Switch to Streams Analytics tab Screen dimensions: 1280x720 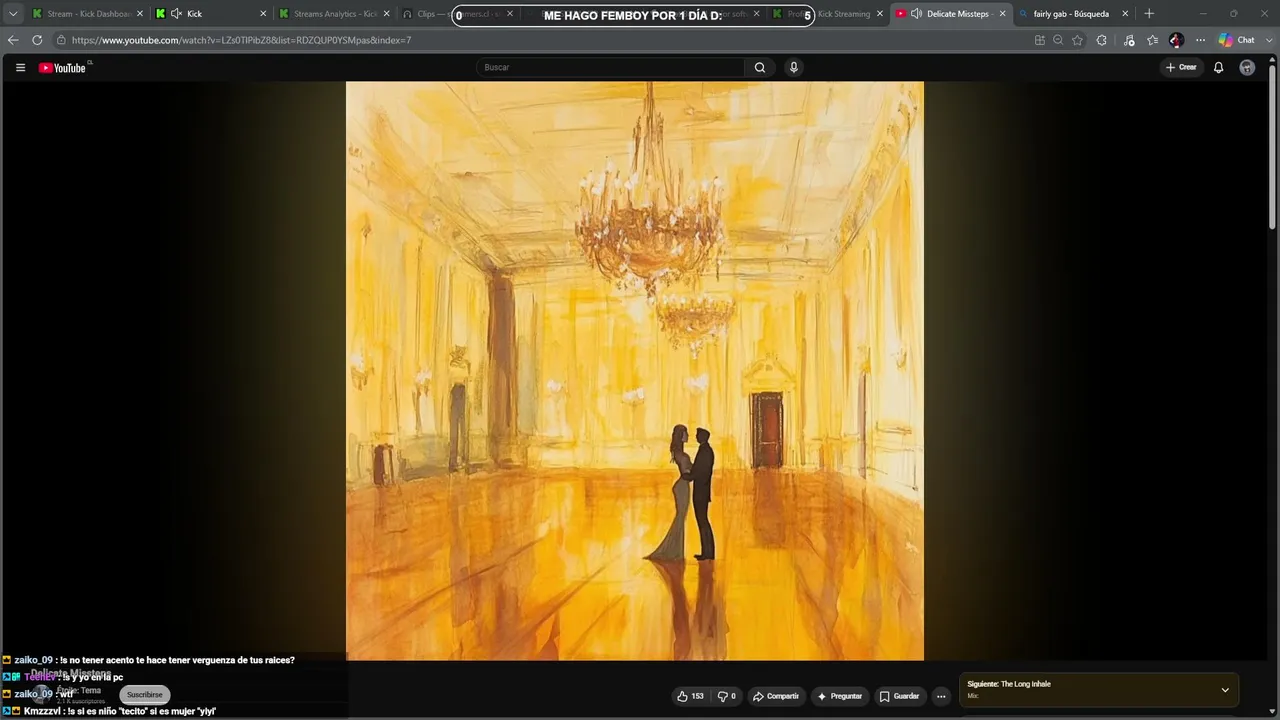click(335, 14)
